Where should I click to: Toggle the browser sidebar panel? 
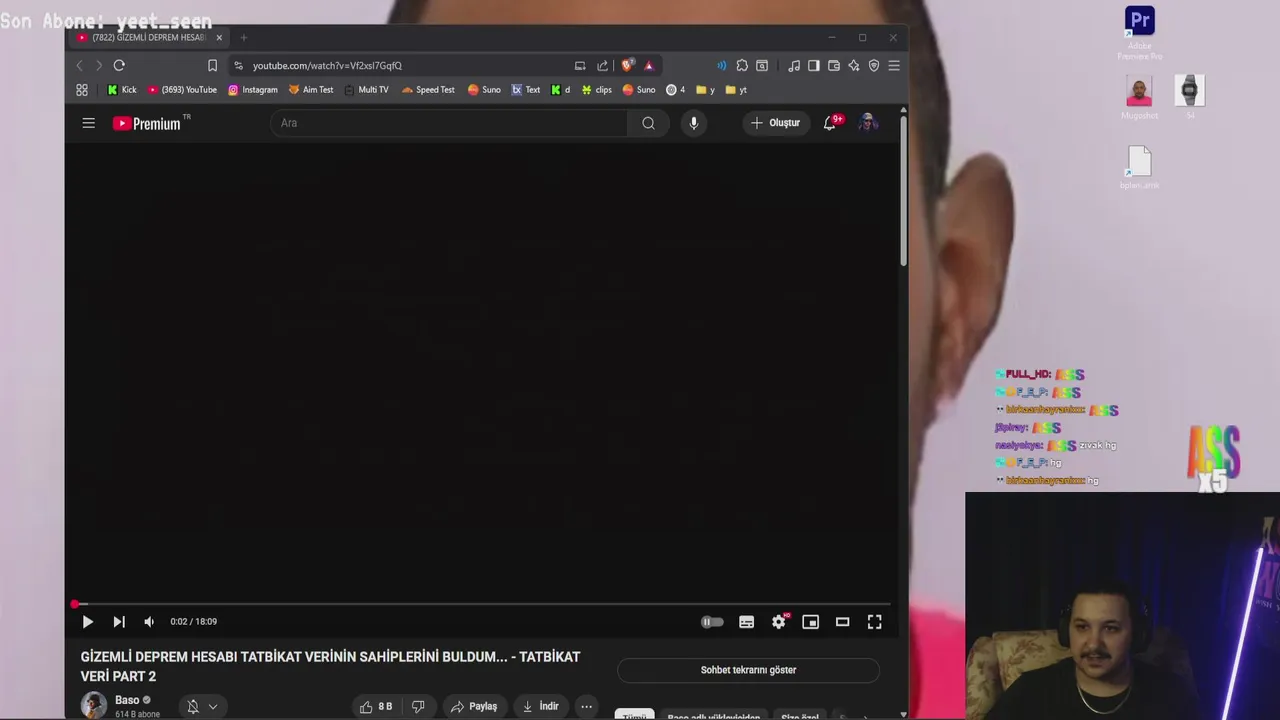(814, 66)
